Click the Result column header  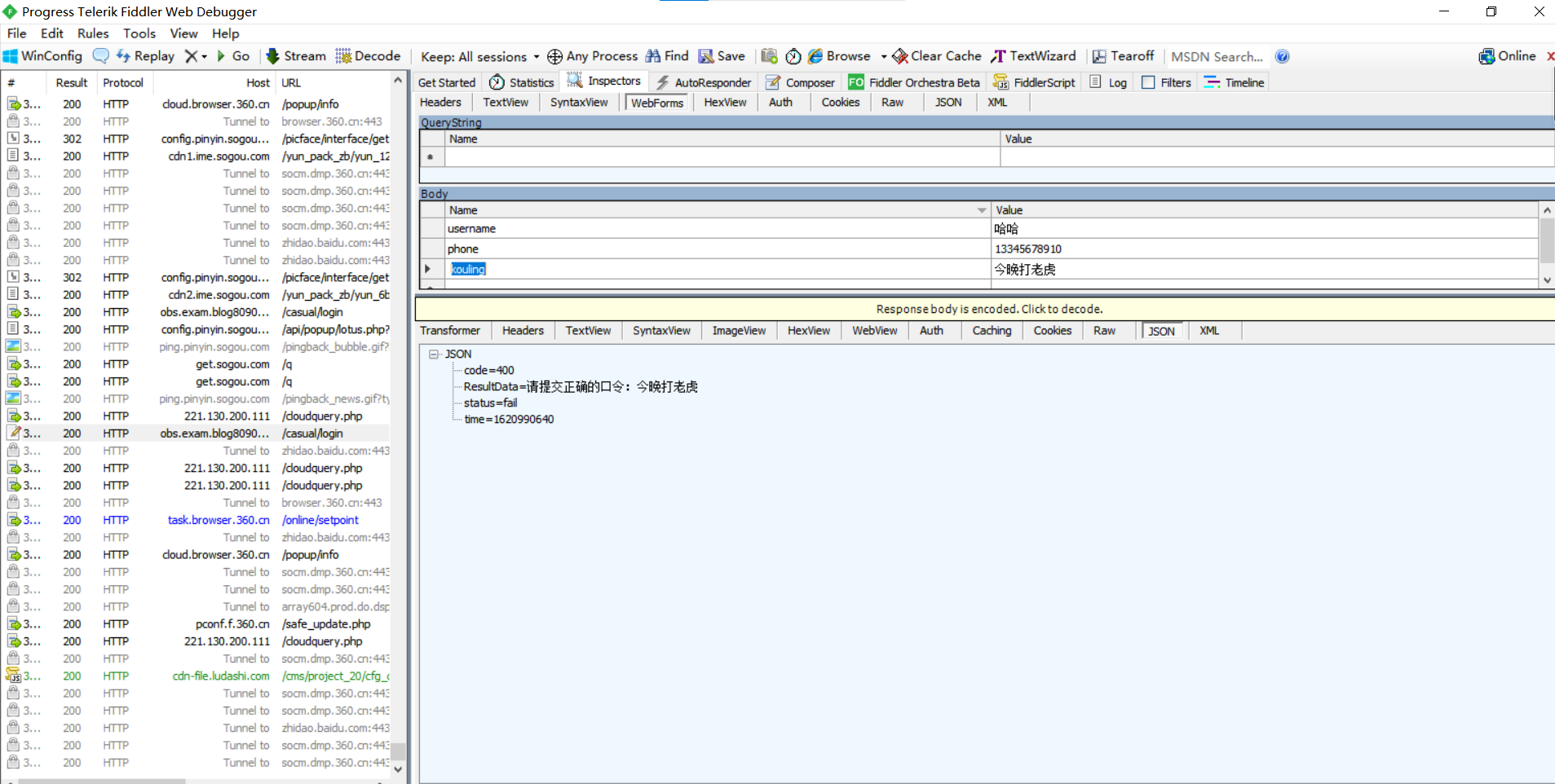(72, 82)
